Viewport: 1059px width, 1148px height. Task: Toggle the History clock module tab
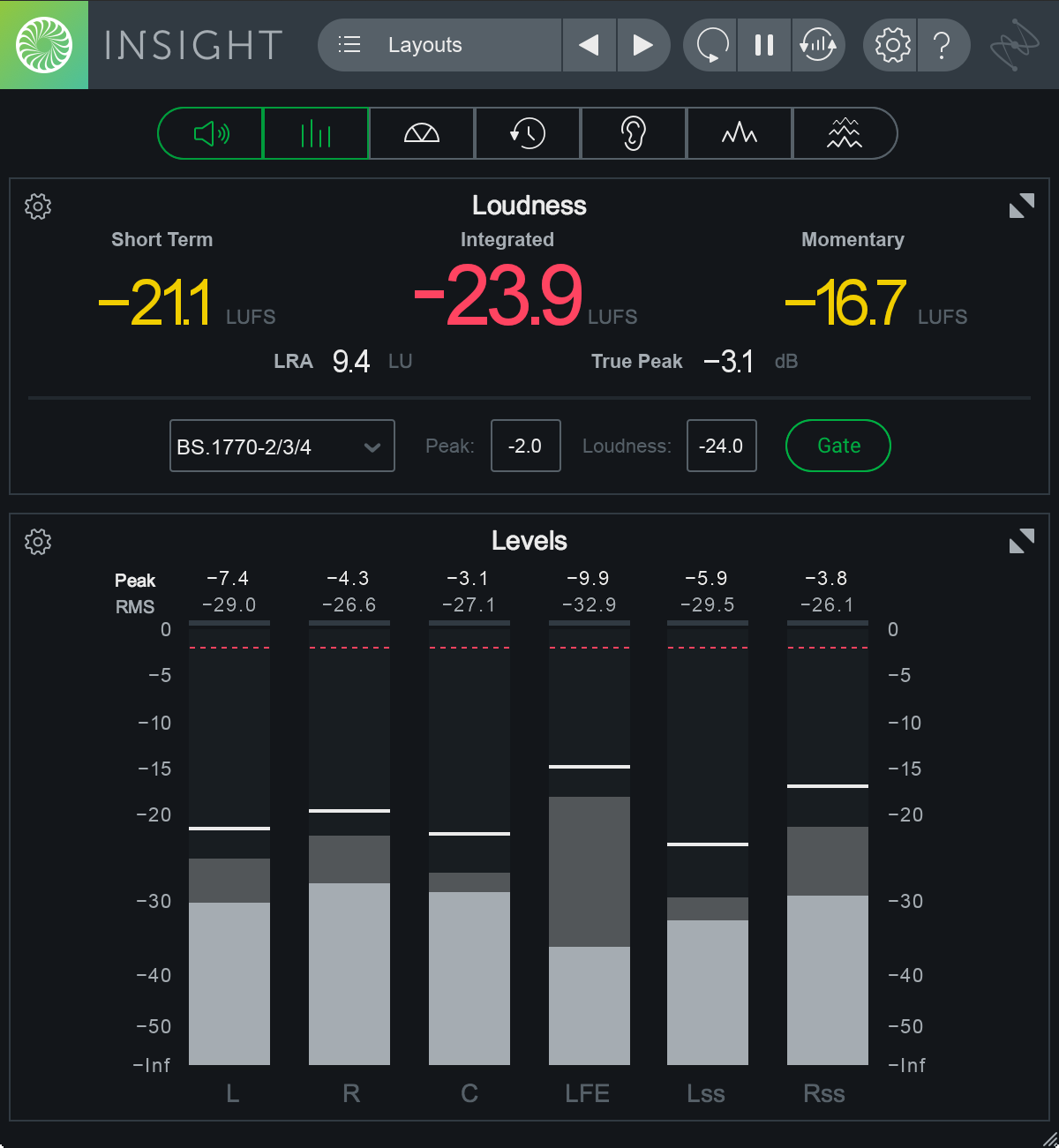pos(528,134)
